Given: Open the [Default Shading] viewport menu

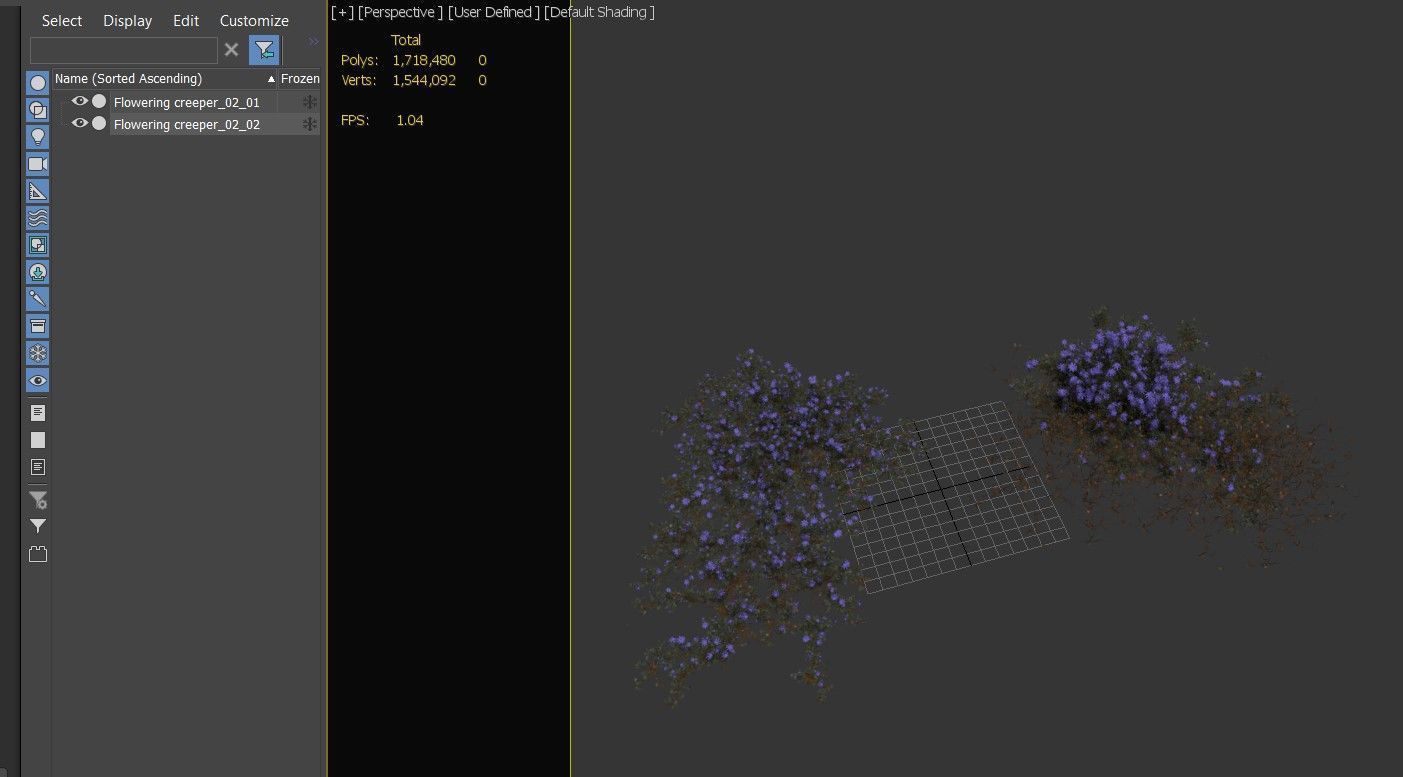Looking at the screenshot, I should [599, 12].
